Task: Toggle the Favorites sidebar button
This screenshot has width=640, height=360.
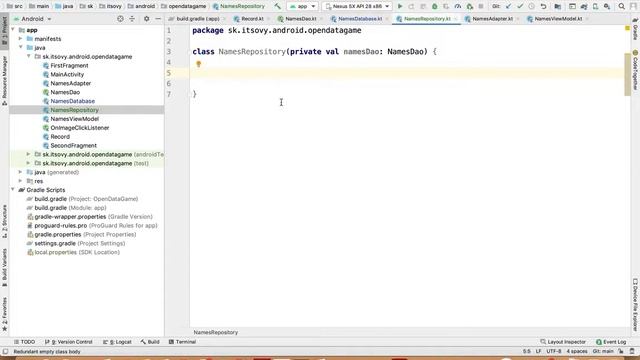Action: pyautogui.click(x=4, y=314)
